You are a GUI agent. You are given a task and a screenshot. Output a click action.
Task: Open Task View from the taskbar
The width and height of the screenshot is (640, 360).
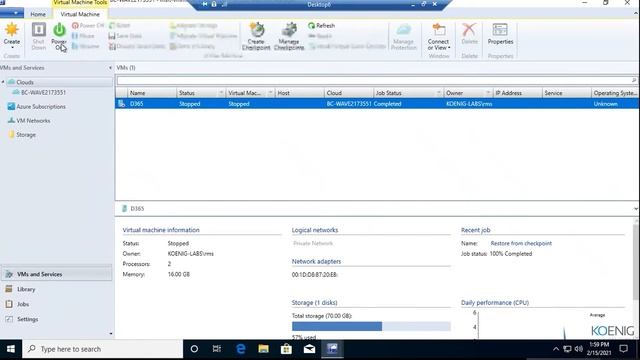[217, 349]
